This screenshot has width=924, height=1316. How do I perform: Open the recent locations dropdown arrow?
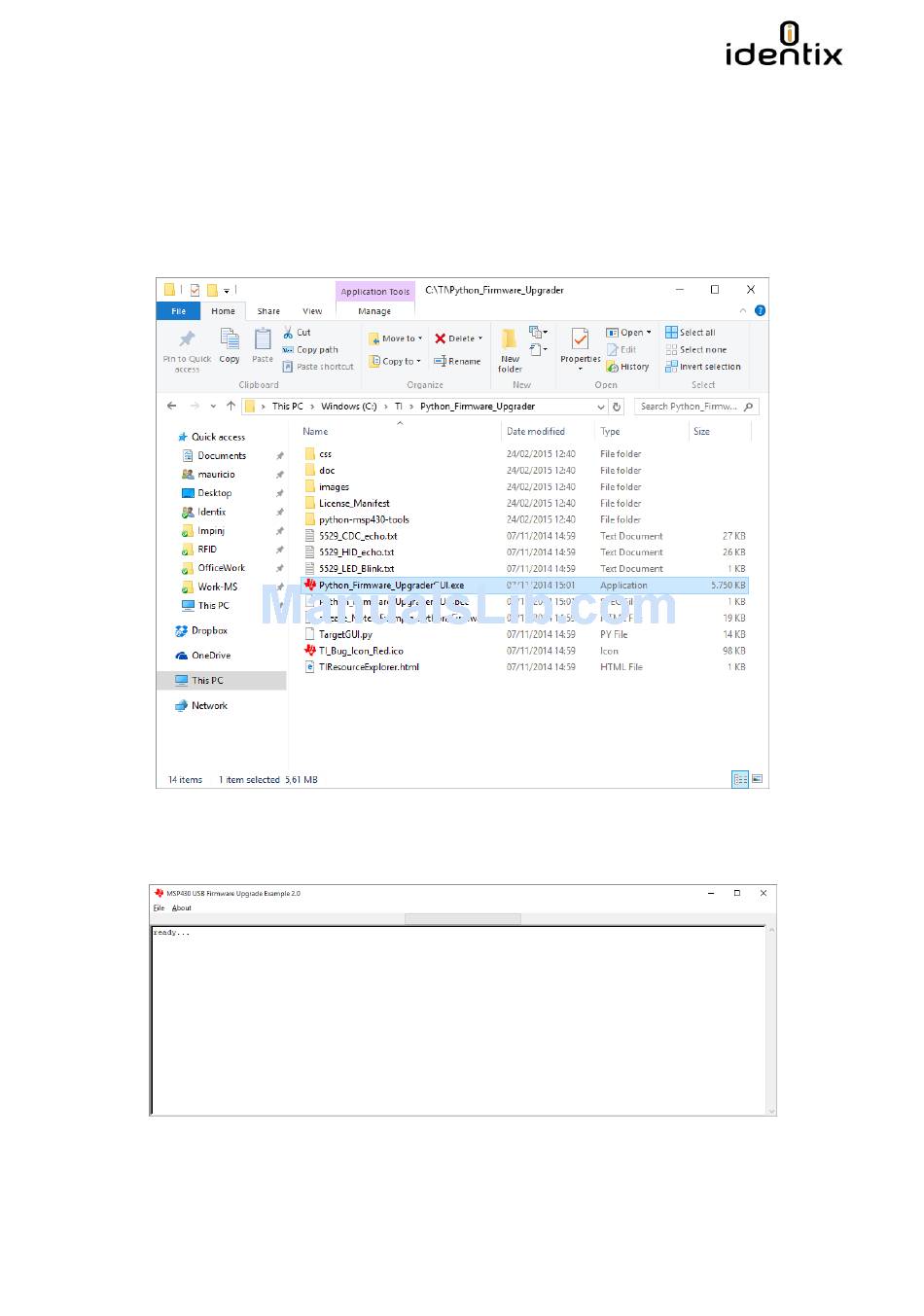coord(213,407)
